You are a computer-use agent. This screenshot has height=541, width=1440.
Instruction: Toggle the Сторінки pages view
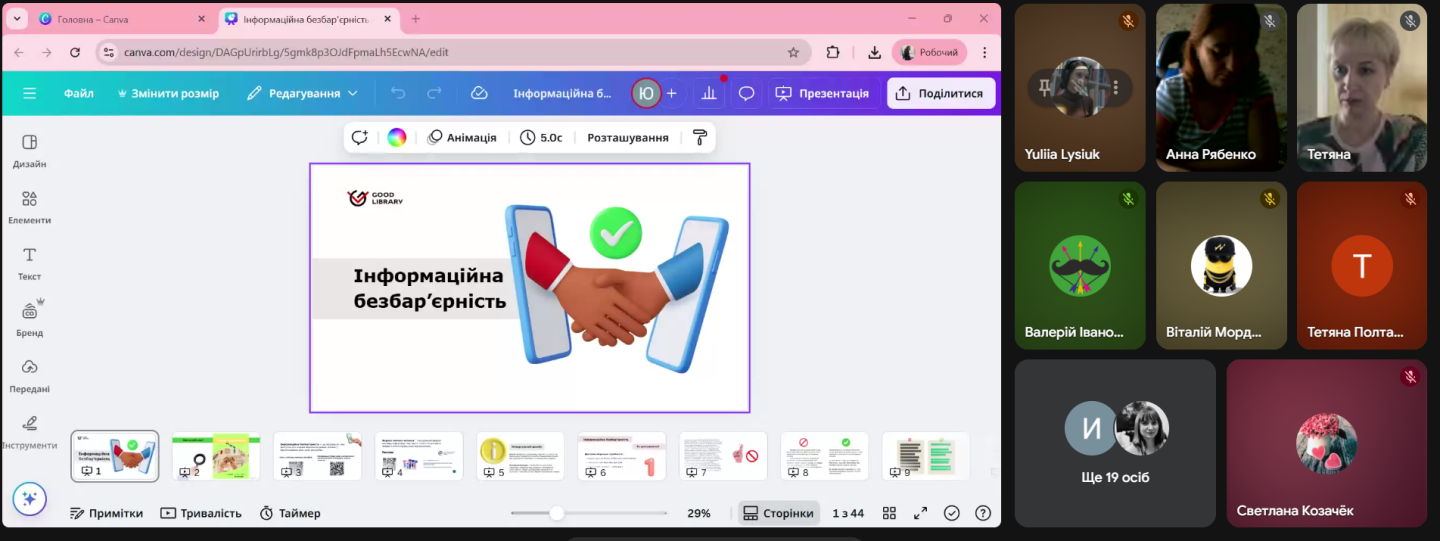[779, 513]
